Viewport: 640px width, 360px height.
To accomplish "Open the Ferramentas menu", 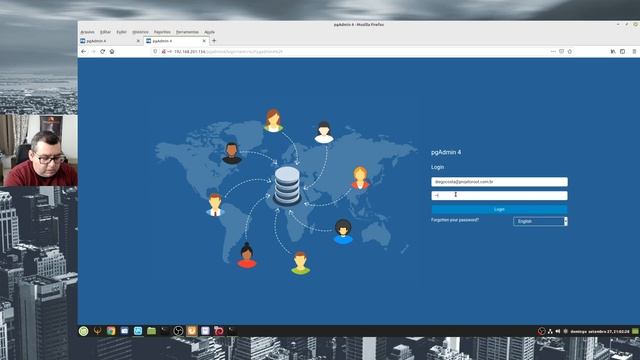I will coord(187,32).
